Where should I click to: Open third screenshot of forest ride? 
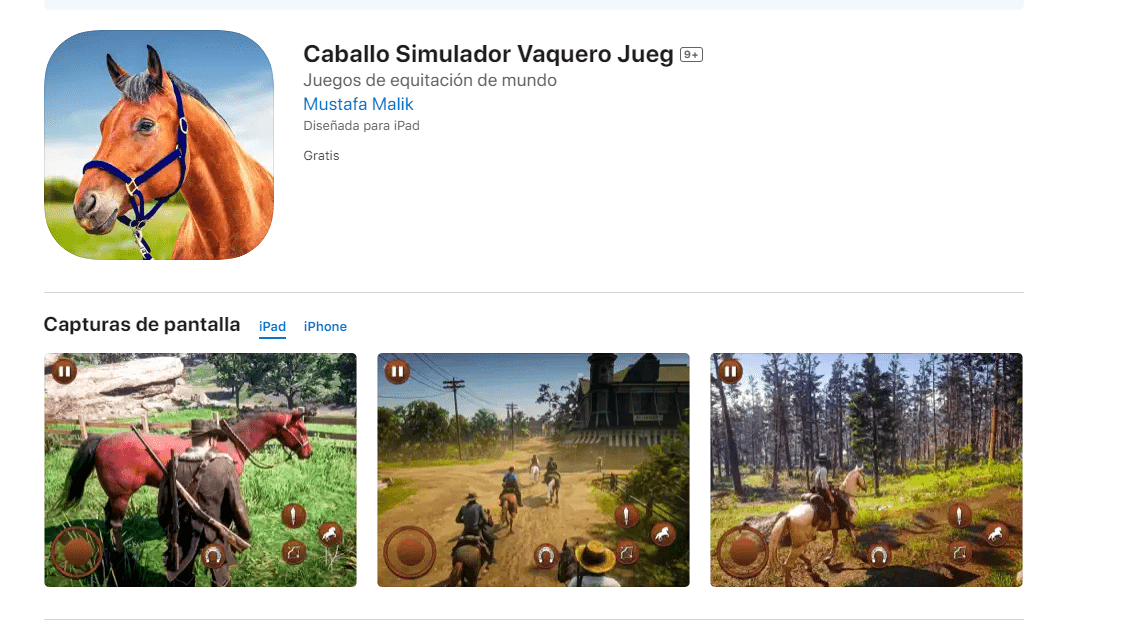pyautogui.click(x=866, y=470)
